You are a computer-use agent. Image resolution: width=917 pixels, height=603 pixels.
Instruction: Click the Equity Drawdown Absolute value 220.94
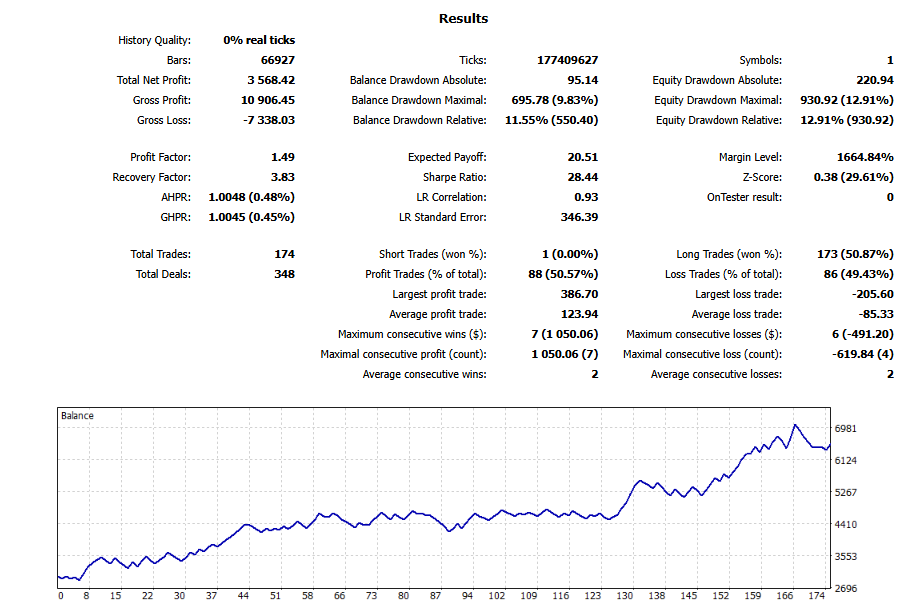tap(874, 81)
